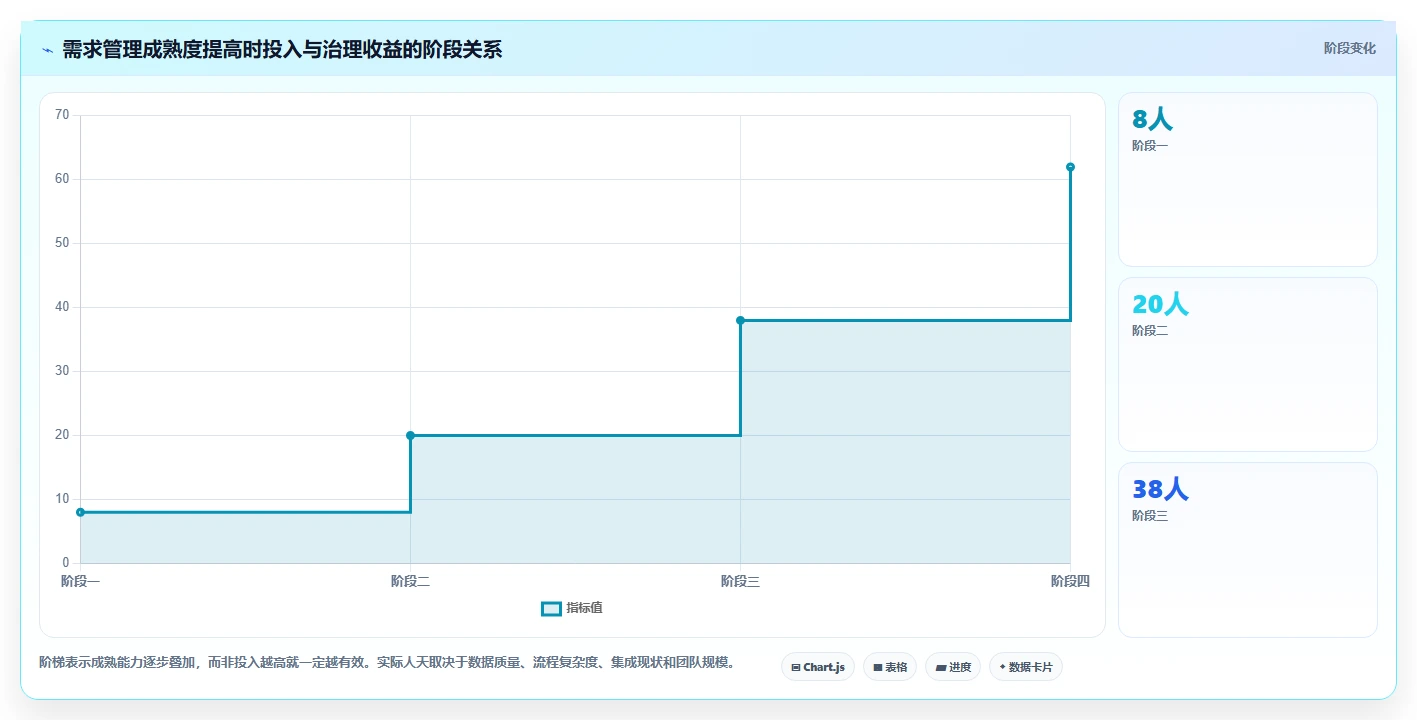Click the 8人 value text

(1152, 119)
